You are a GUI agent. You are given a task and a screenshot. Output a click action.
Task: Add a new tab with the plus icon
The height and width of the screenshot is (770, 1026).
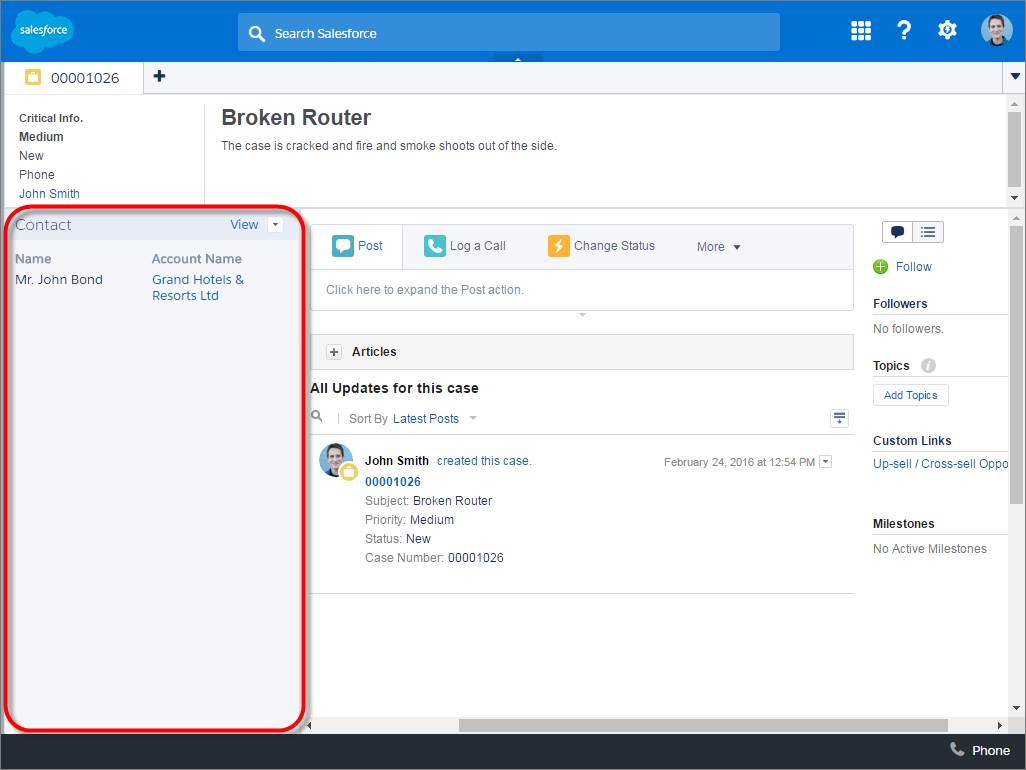pyautogui.click(x=159, y=77)
